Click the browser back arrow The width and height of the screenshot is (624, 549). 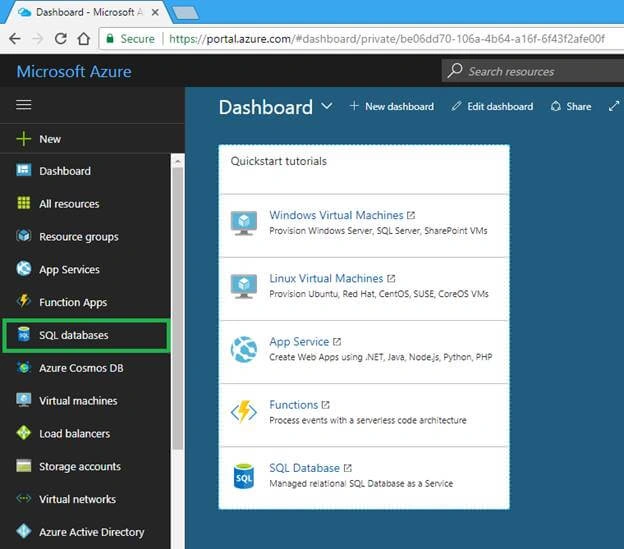(15, 39)
